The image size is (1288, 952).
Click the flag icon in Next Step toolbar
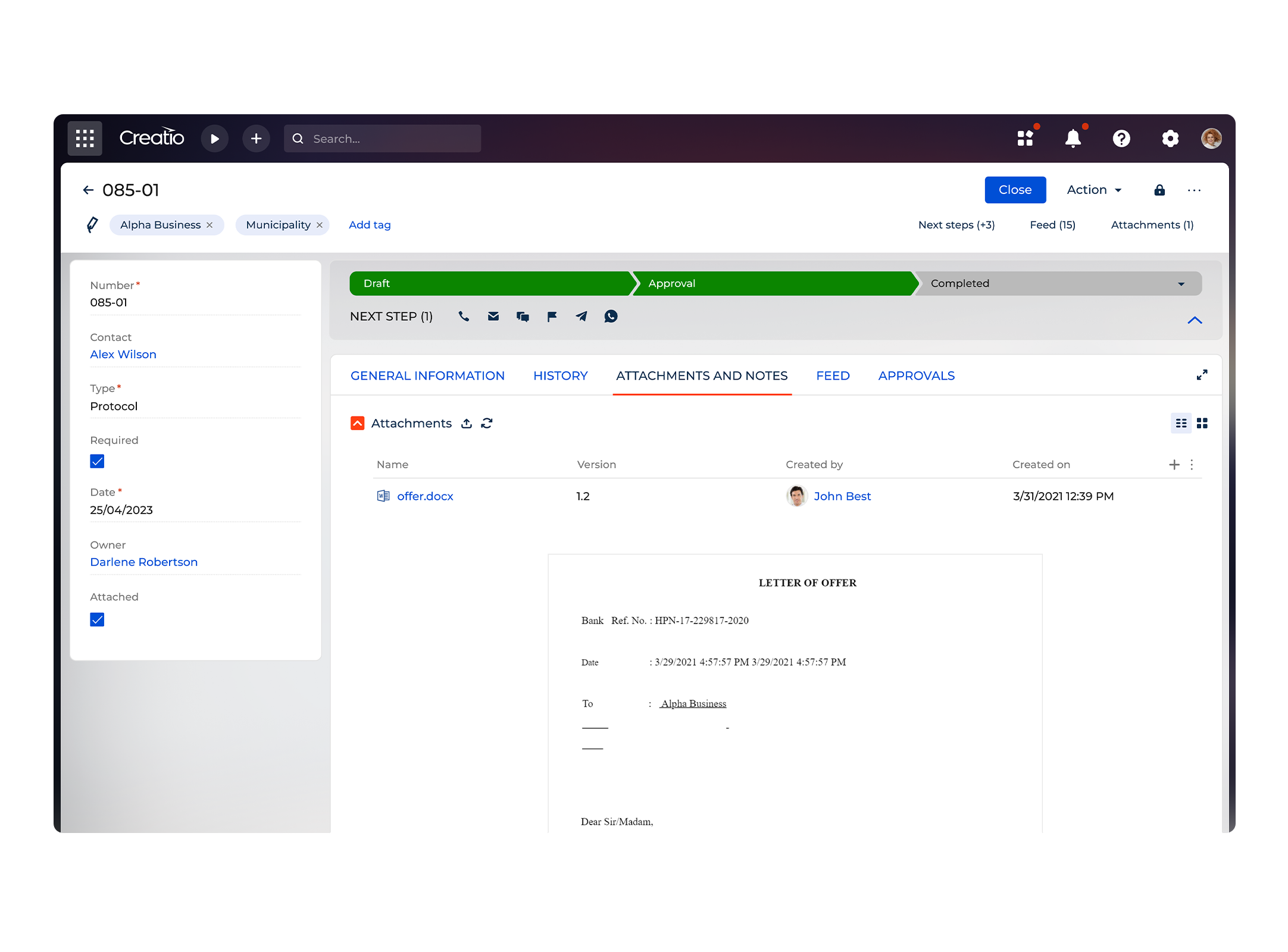click(x=551, y=316)
